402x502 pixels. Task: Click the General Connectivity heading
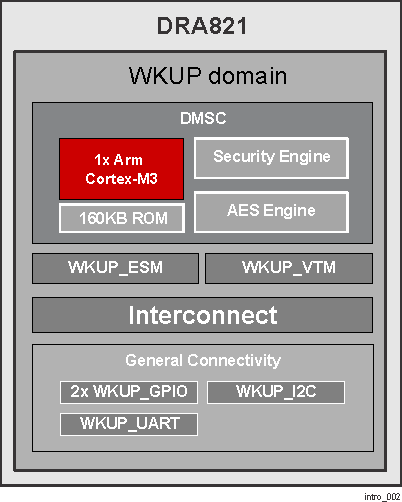(x=203, y=360)
